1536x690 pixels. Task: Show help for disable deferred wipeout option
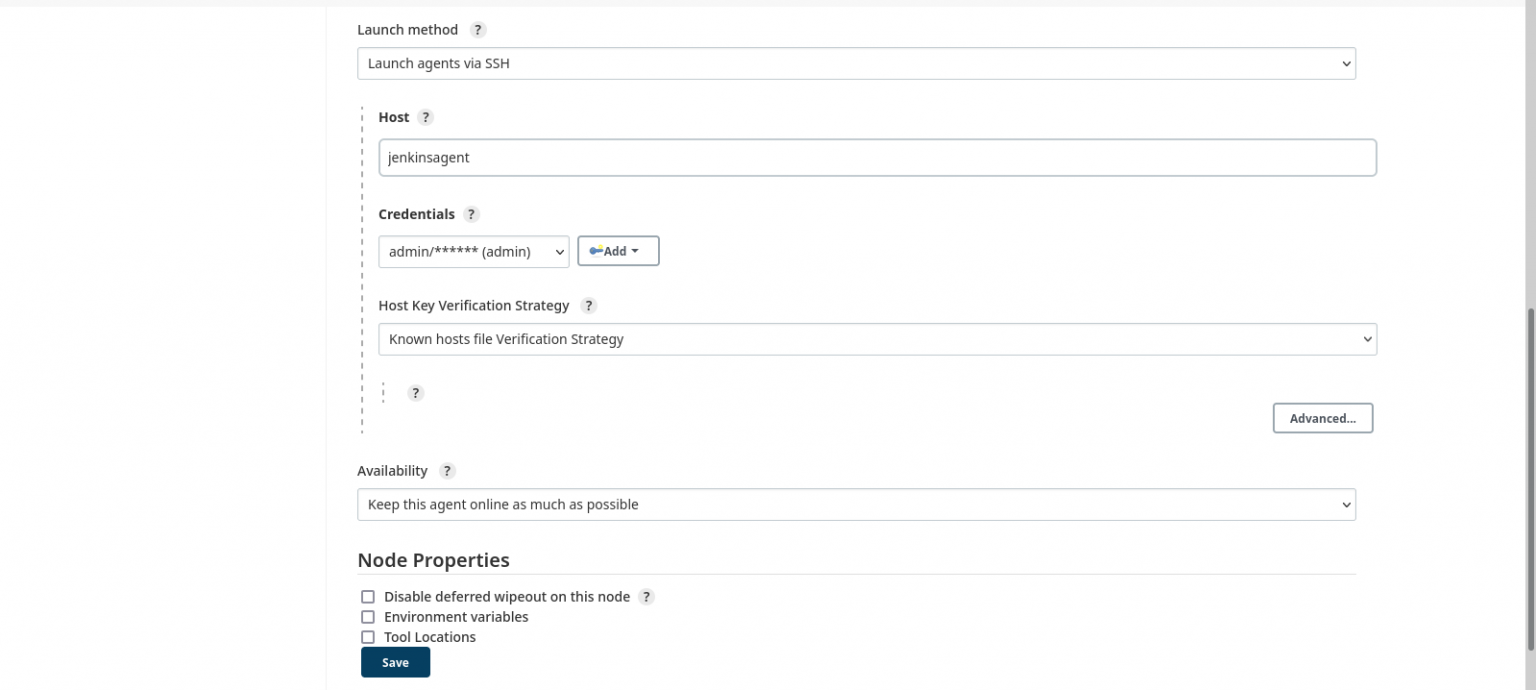coord(647,596)
